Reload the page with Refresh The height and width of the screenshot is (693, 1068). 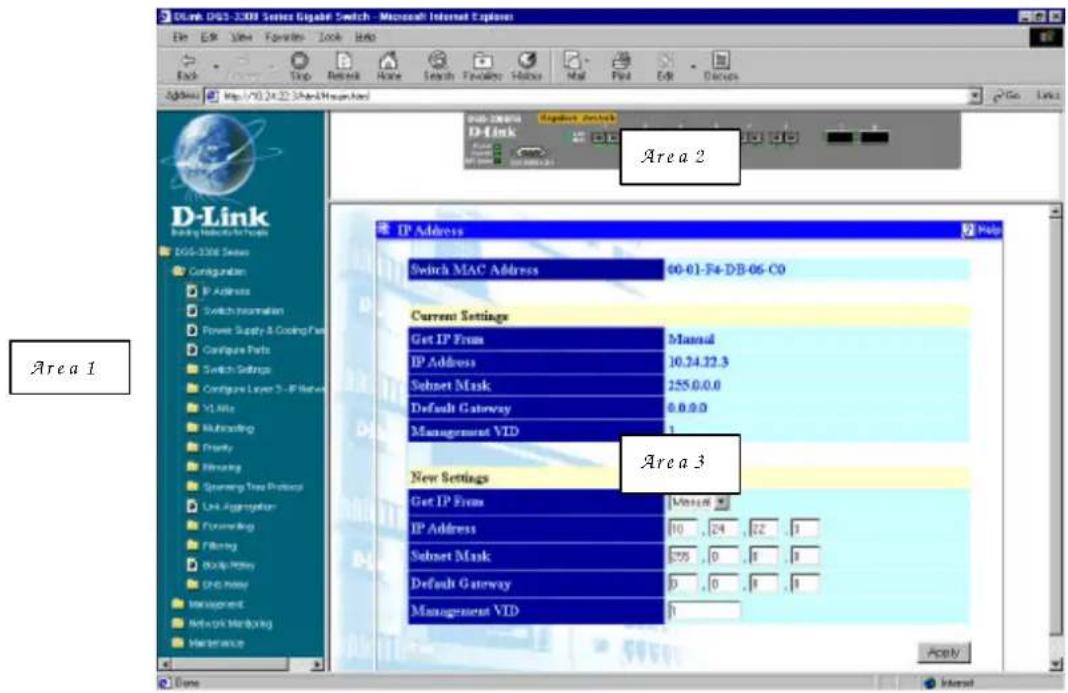344,67
